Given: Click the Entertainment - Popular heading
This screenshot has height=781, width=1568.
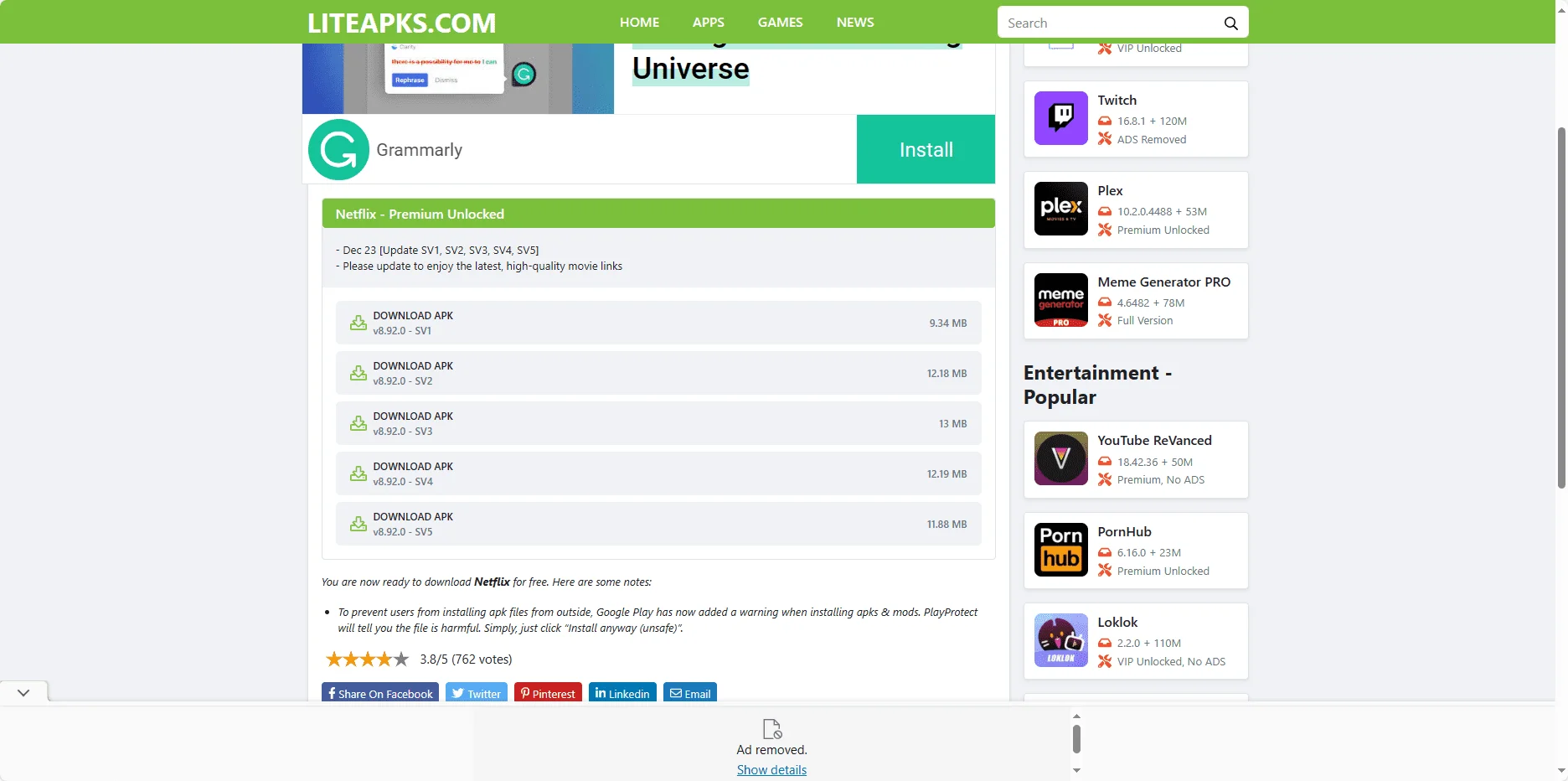Looking at the screenshot, I should coord(1097,385).
